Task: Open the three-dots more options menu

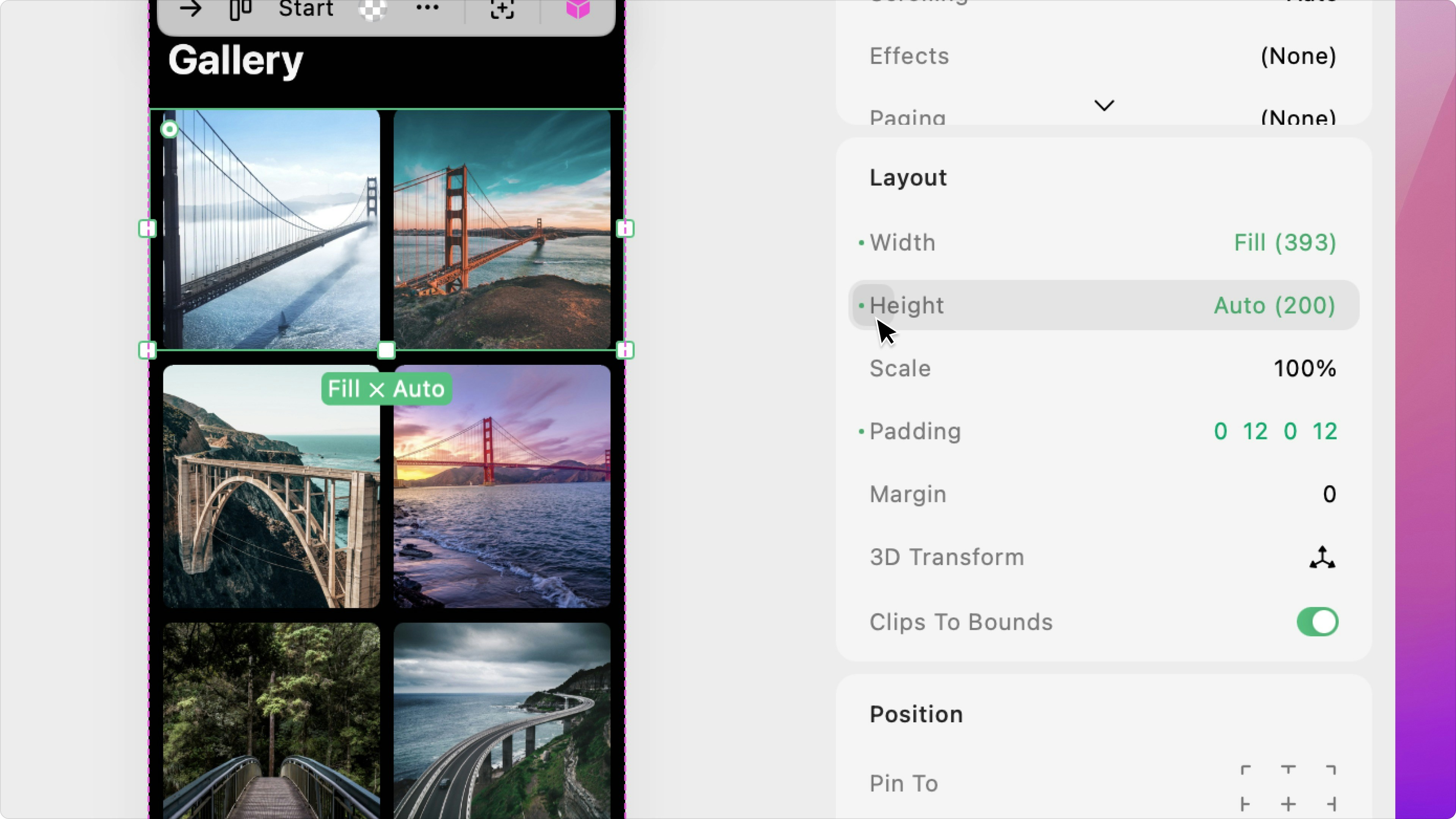Action: point(427,8)
